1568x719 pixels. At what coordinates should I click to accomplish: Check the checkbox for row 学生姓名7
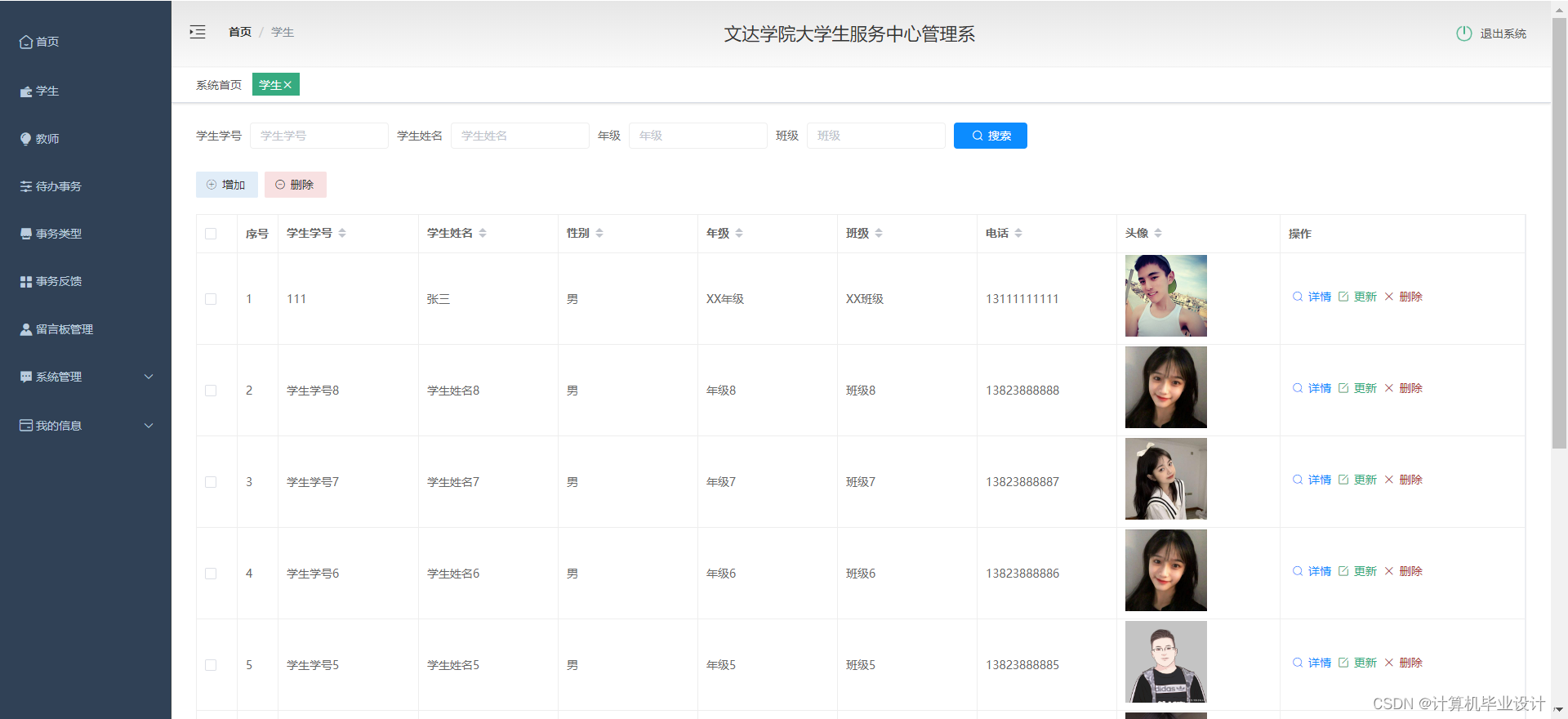[x=211, y=482]
